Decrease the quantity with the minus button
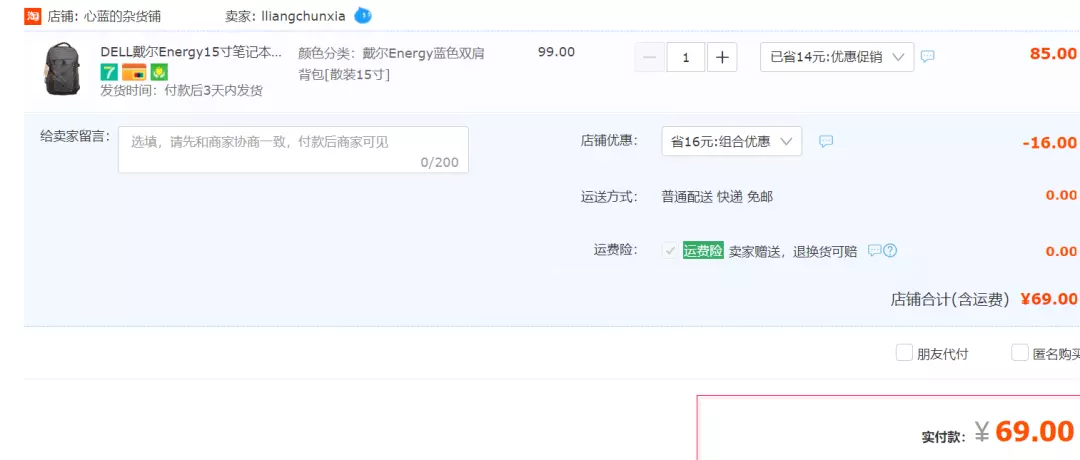Screen dimensions: 1080x460 click(650, 57)
